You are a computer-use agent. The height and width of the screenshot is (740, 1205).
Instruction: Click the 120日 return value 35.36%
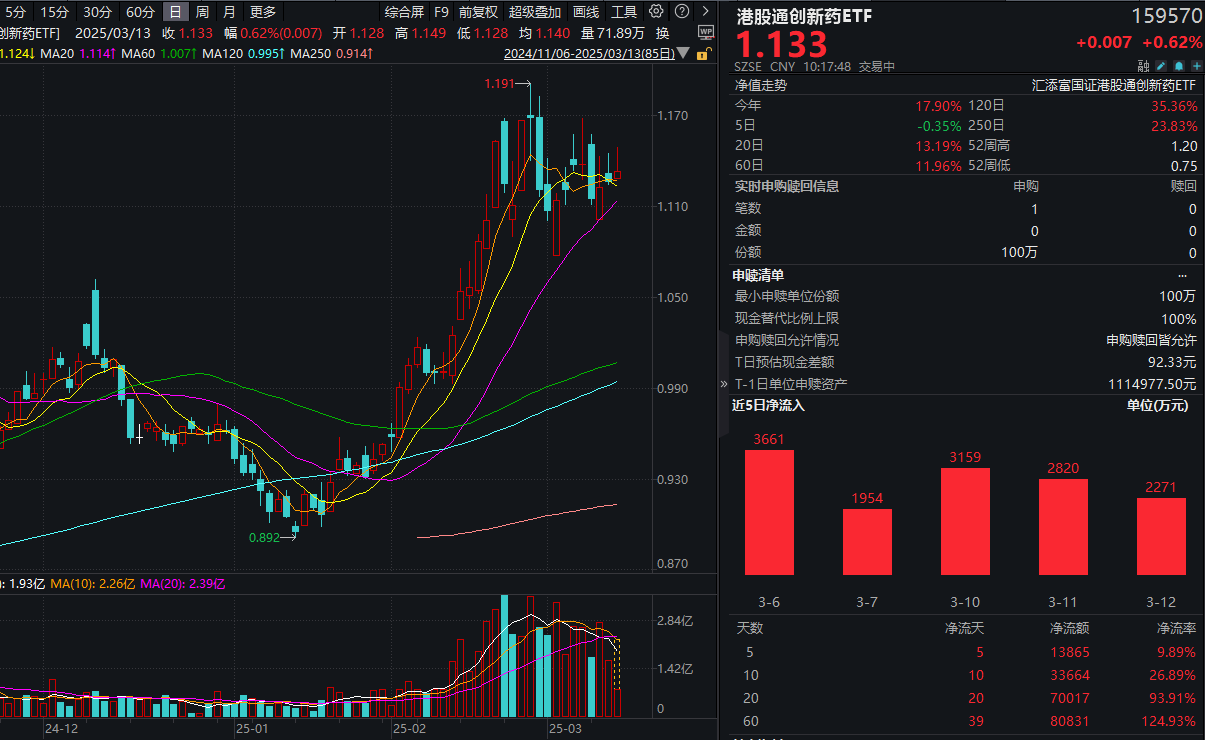pyautogui.click(x=1174, y=106)
